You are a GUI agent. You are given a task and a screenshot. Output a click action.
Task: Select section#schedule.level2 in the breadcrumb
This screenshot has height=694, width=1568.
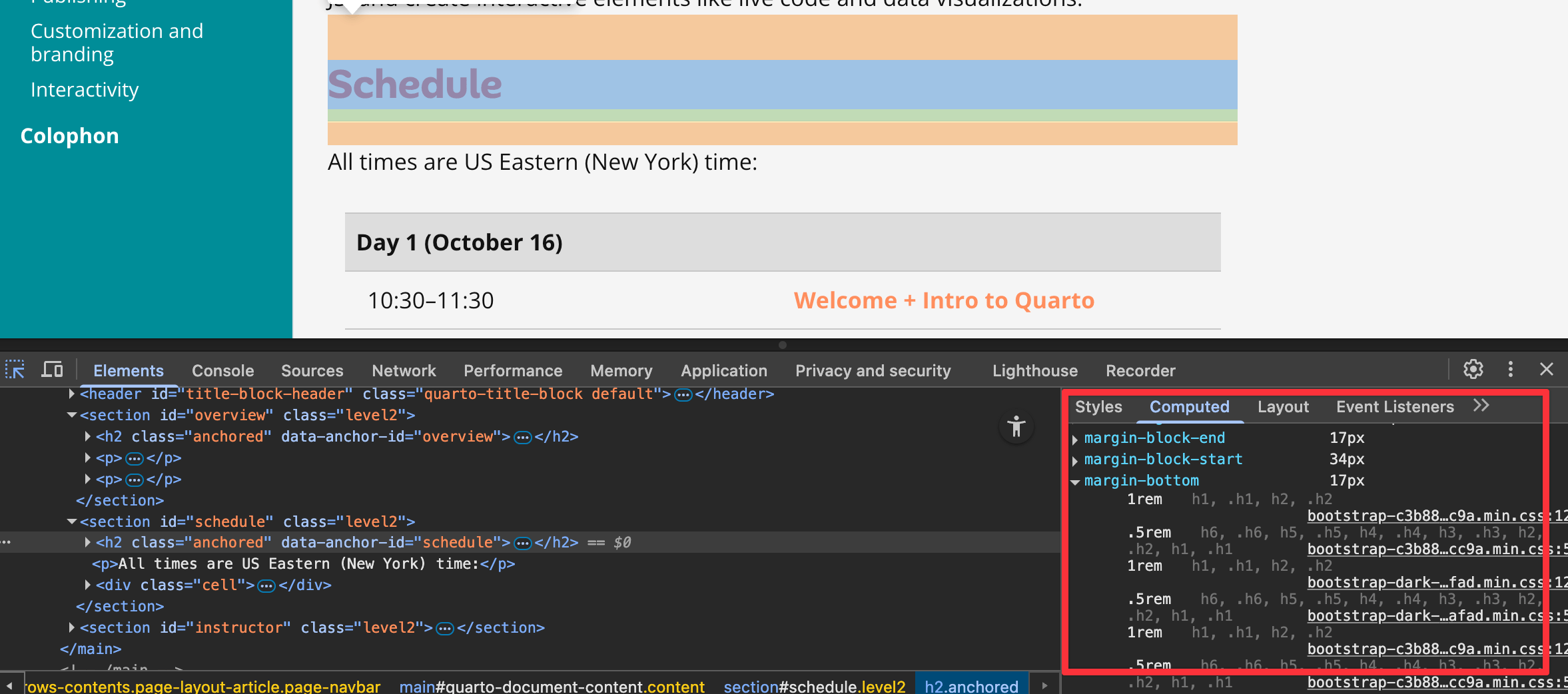tap(814, 686)
